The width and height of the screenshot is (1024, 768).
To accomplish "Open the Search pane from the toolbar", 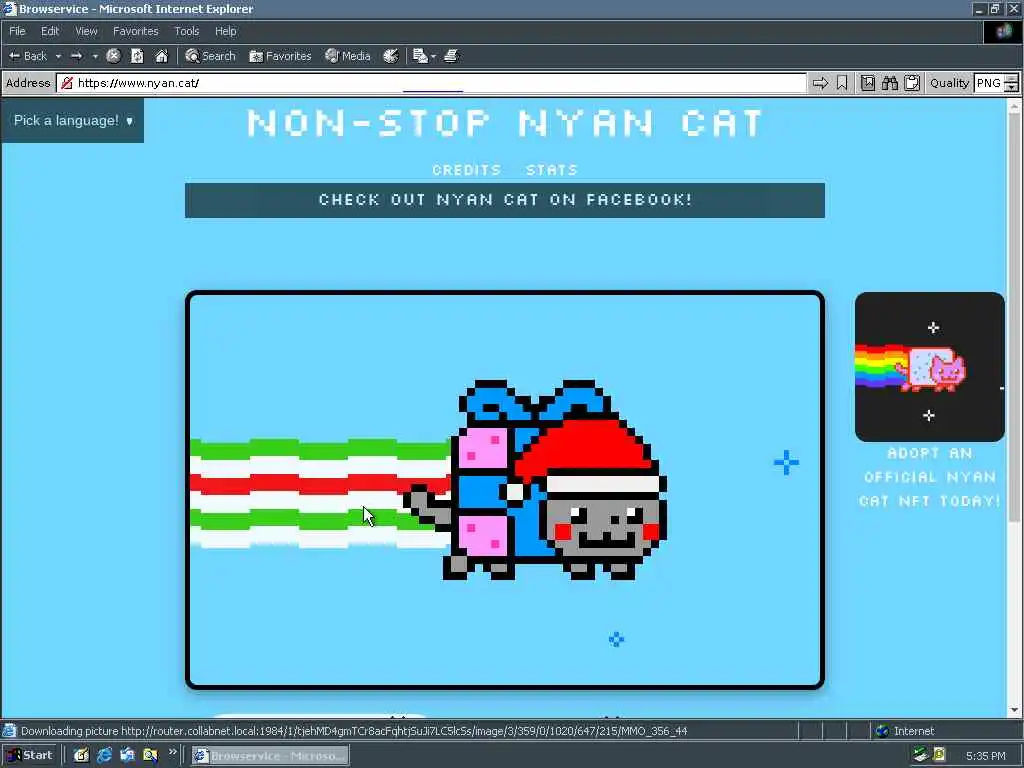I will pos(210,56).
